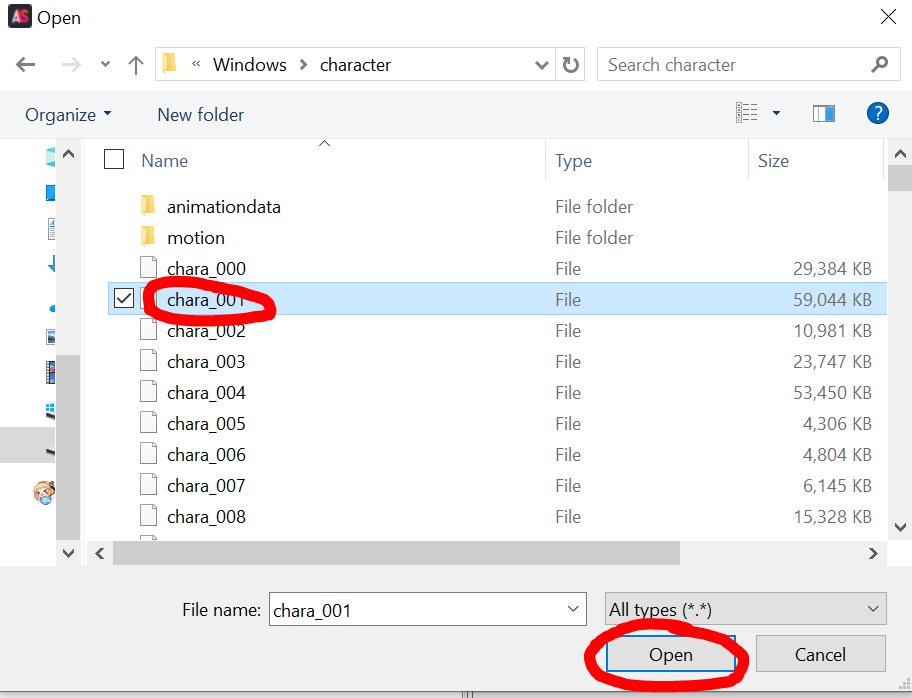Go up one folder level

(x=136, y=65)
